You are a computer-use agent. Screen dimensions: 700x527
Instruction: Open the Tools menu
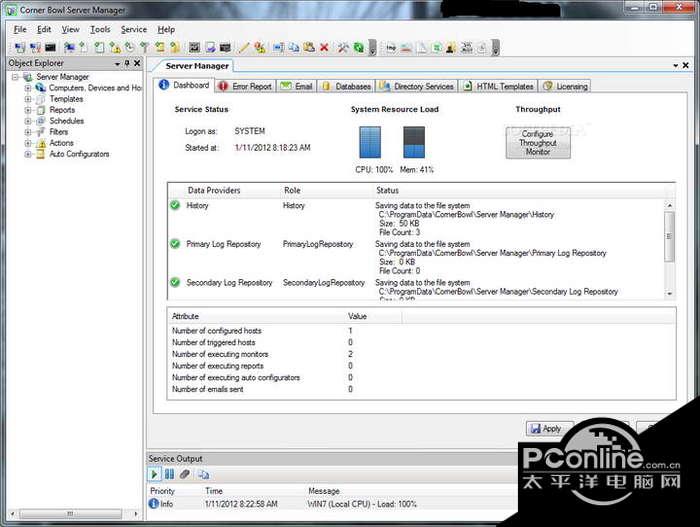100,29
